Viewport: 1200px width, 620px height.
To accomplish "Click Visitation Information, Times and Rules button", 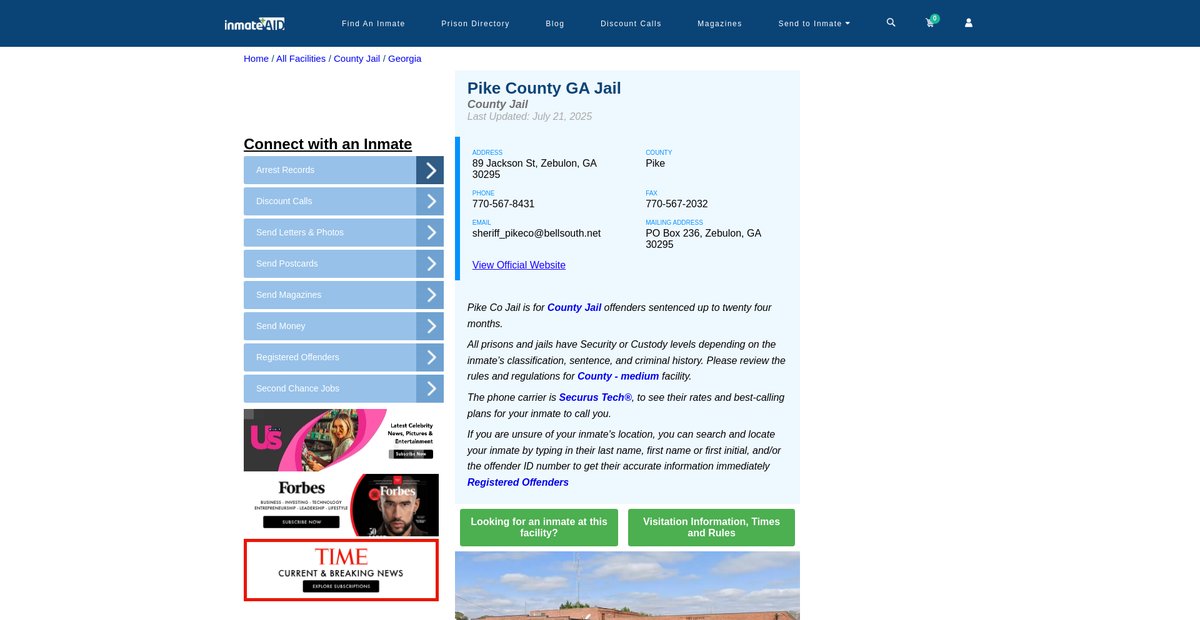I will click(x=711, y=527).
